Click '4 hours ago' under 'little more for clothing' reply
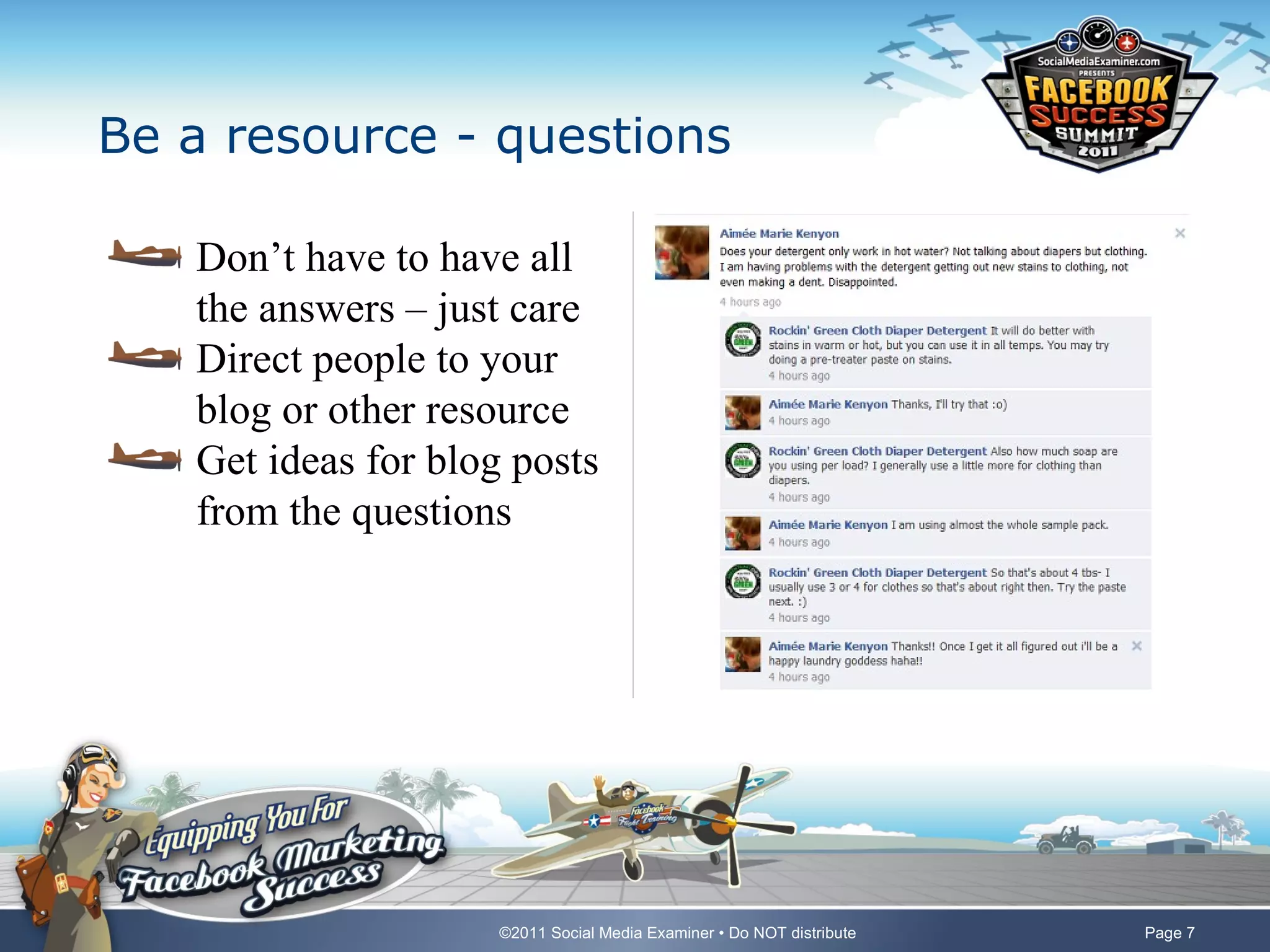Screen dimensions: 1270x952 [x=799, y=497]
